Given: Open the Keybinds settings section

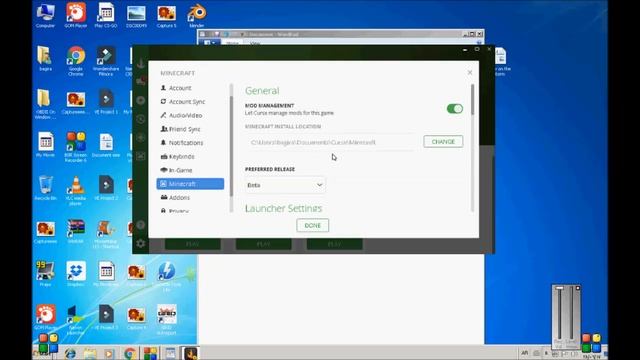Looking at the screenshot, I should [190, 156].
